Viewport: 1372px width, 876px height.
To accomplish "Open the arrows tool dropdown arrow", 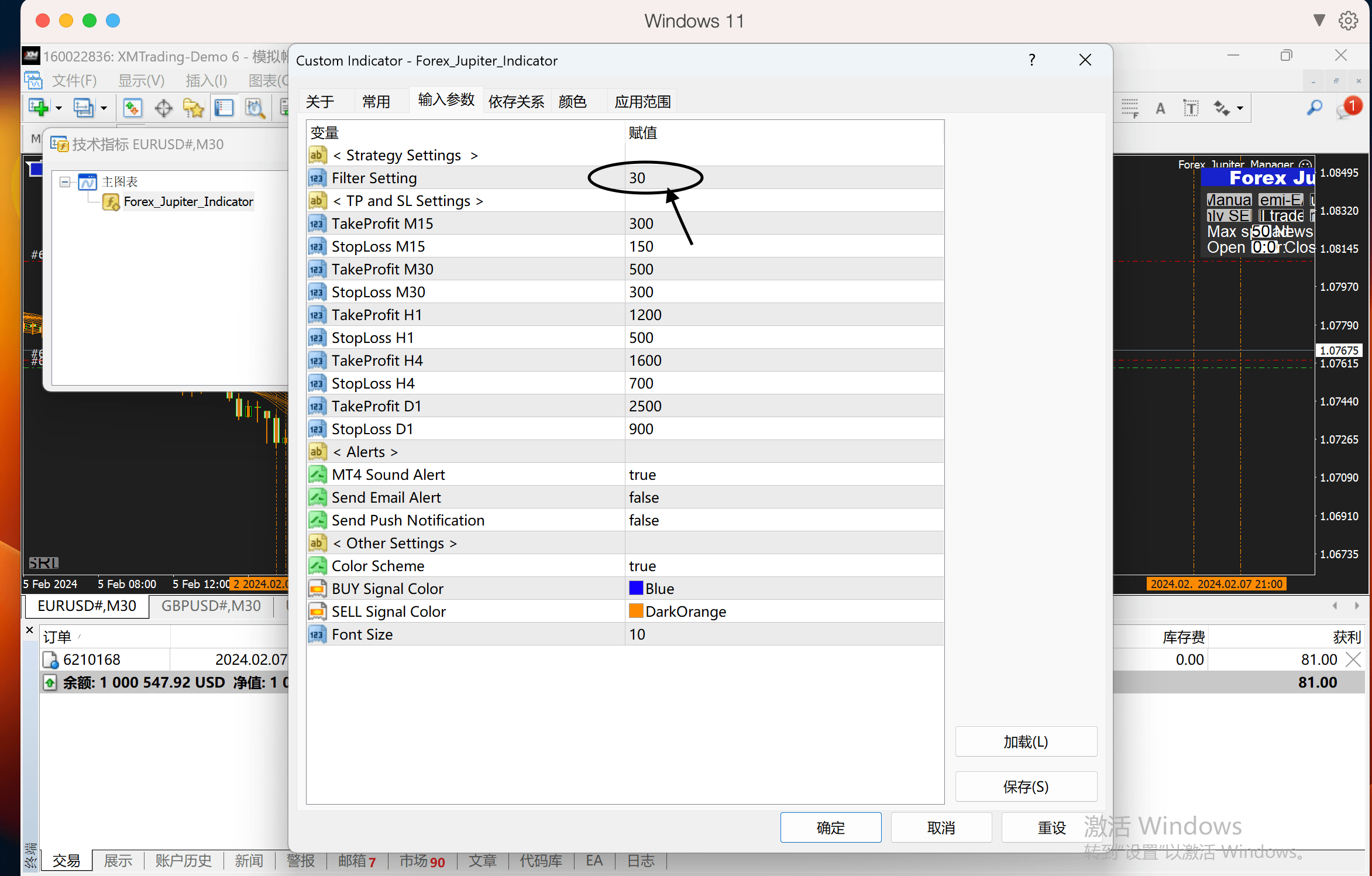I will coord(1240,108).
